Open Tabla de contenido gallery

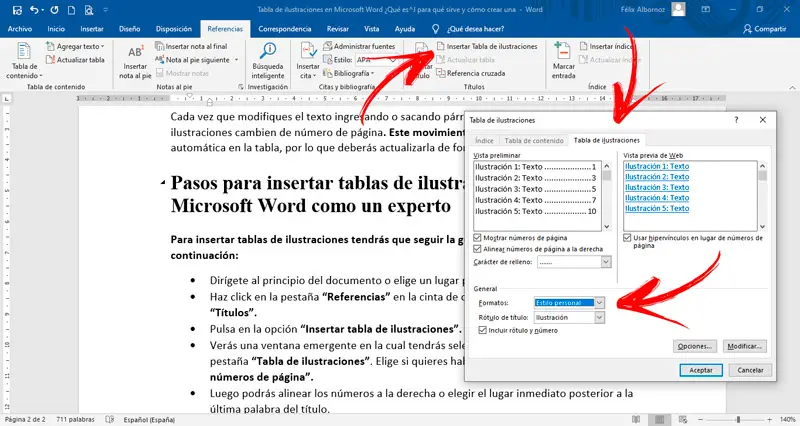coord(24,61)
